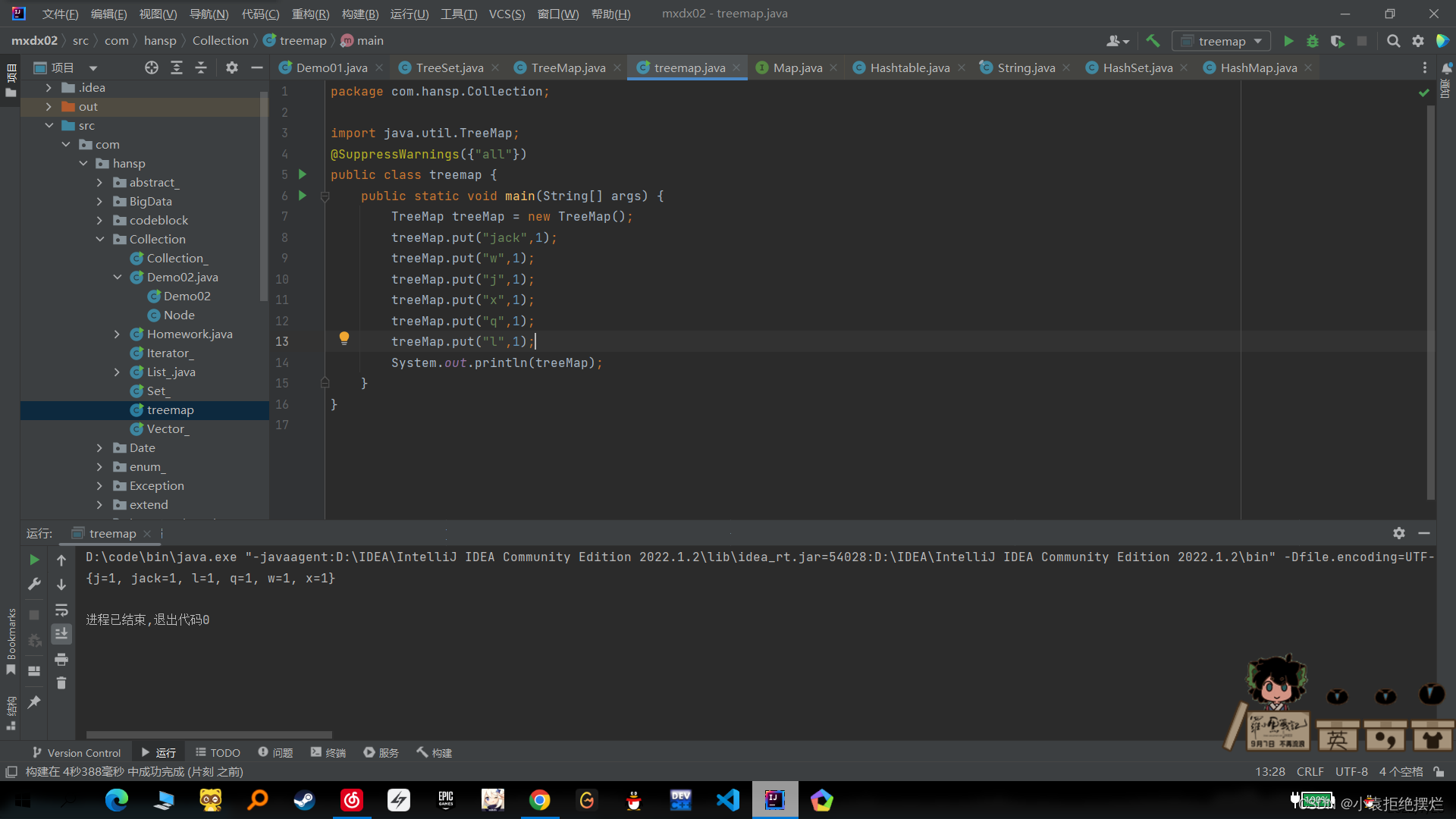The image size is (1456, 819).
Task: Open the treemap run configuration dropdown
Action: pos(1221,41)
